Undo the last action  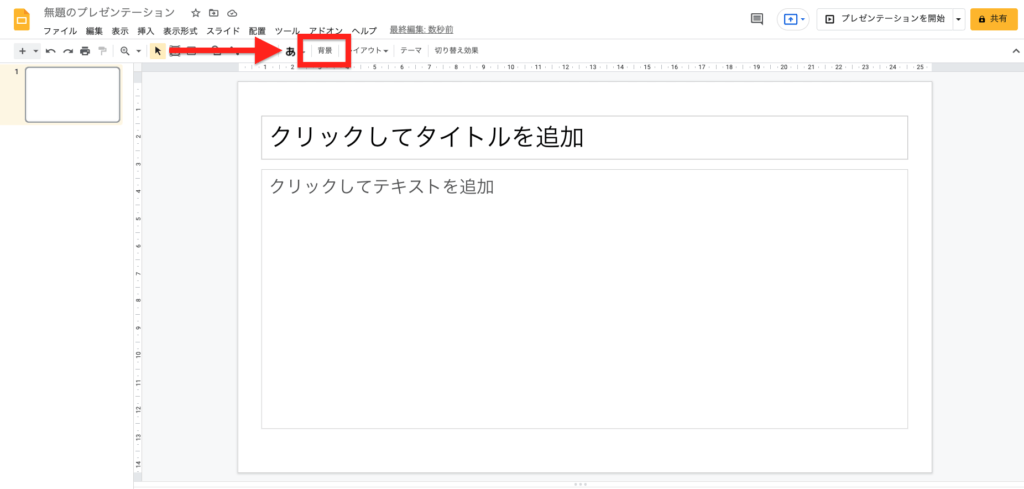51,51
